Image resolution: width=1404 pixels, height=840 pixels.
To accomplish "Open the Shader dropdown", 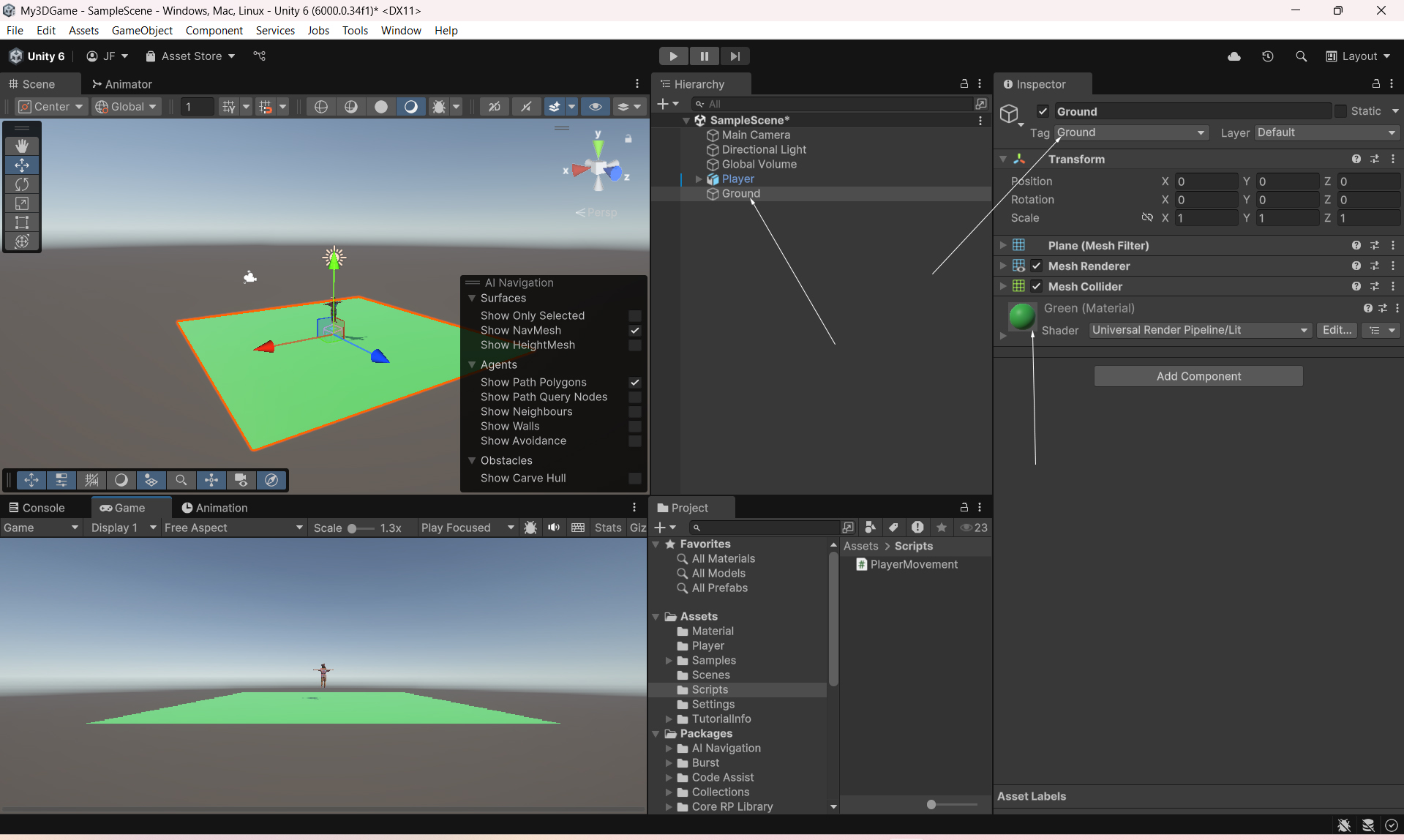I will 1199,330.
